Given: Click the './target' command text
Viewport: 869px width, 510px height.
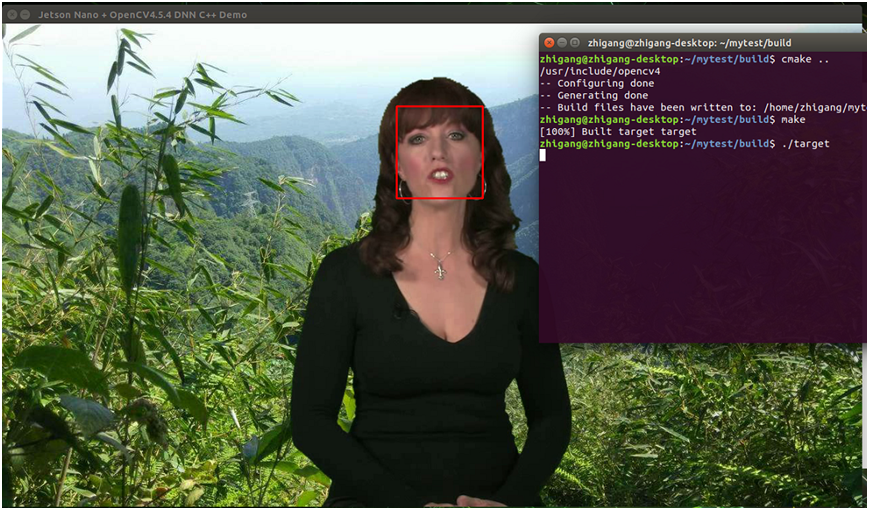Looking at the screenshot, I should 805,144.
